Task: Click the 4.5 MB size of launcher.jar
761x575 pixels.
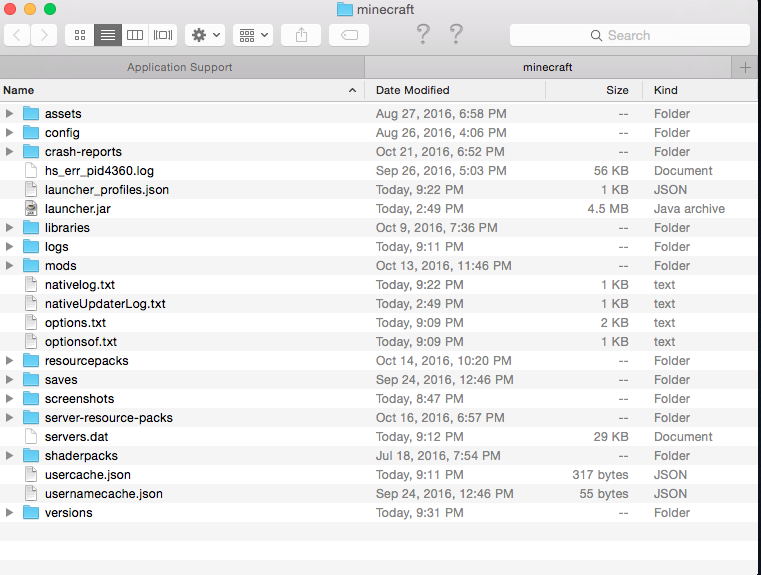Action: (x=608, y=209)
